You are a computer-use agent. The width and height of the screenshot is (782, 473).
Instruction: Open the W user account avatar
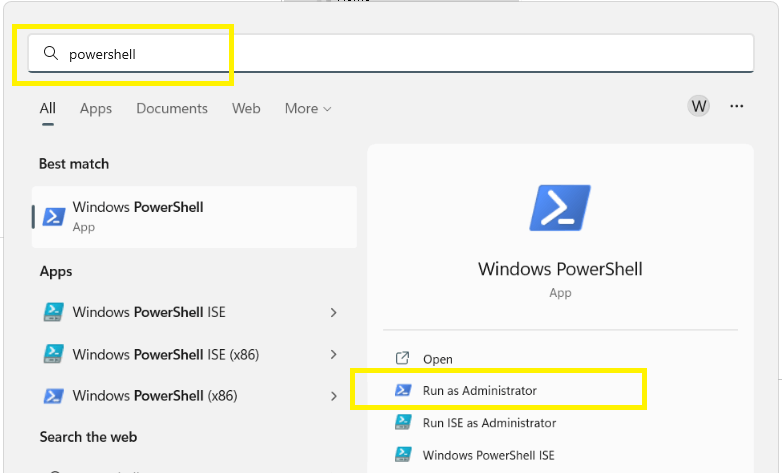699,106
